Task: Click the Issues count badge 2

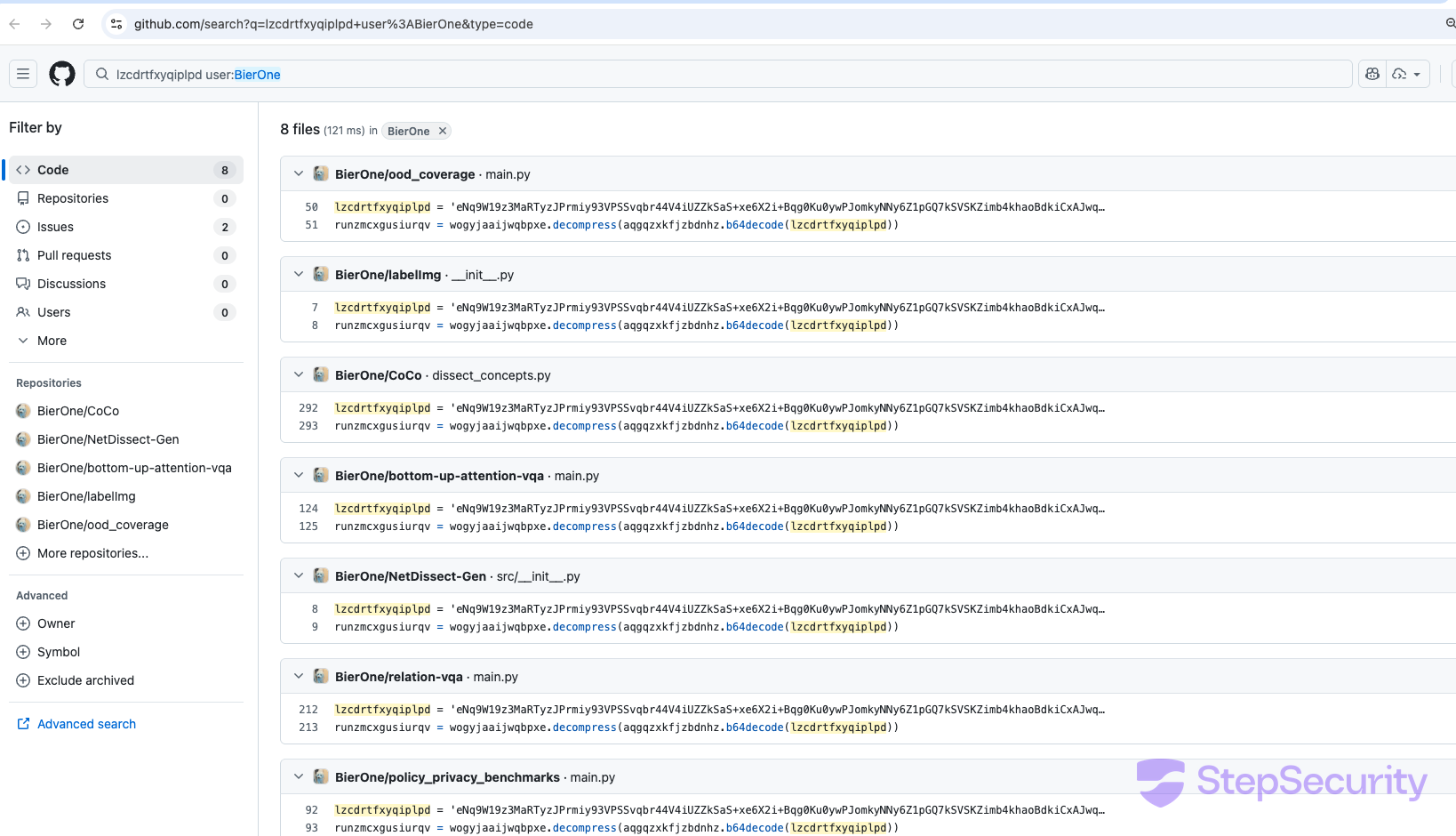Action: coord(225,227)
